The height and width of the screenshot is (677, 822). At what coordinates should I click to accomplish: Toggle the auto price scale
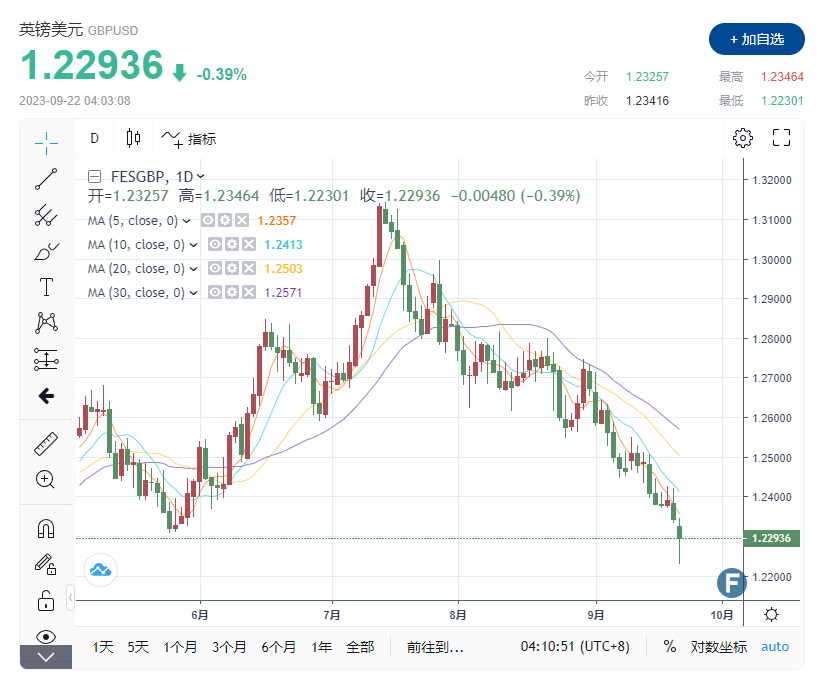pos(775,646)
